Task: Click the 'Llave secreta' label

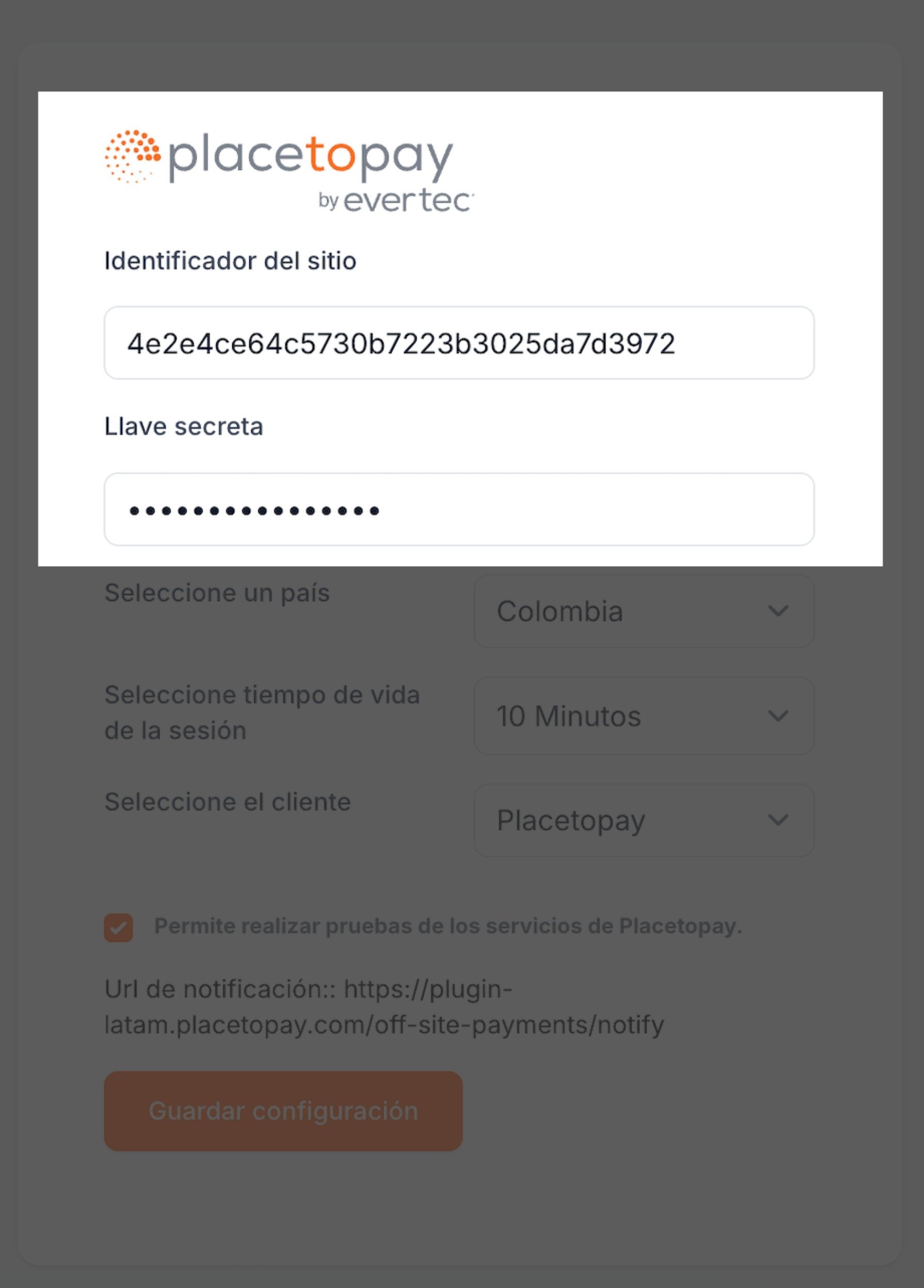Action: point(184,426)
